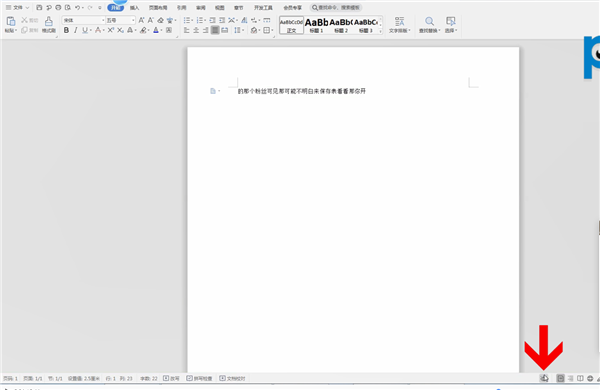Expand the styles gallery arrow
The height and width of the screenshot is (390, 600).
[380, 31]
